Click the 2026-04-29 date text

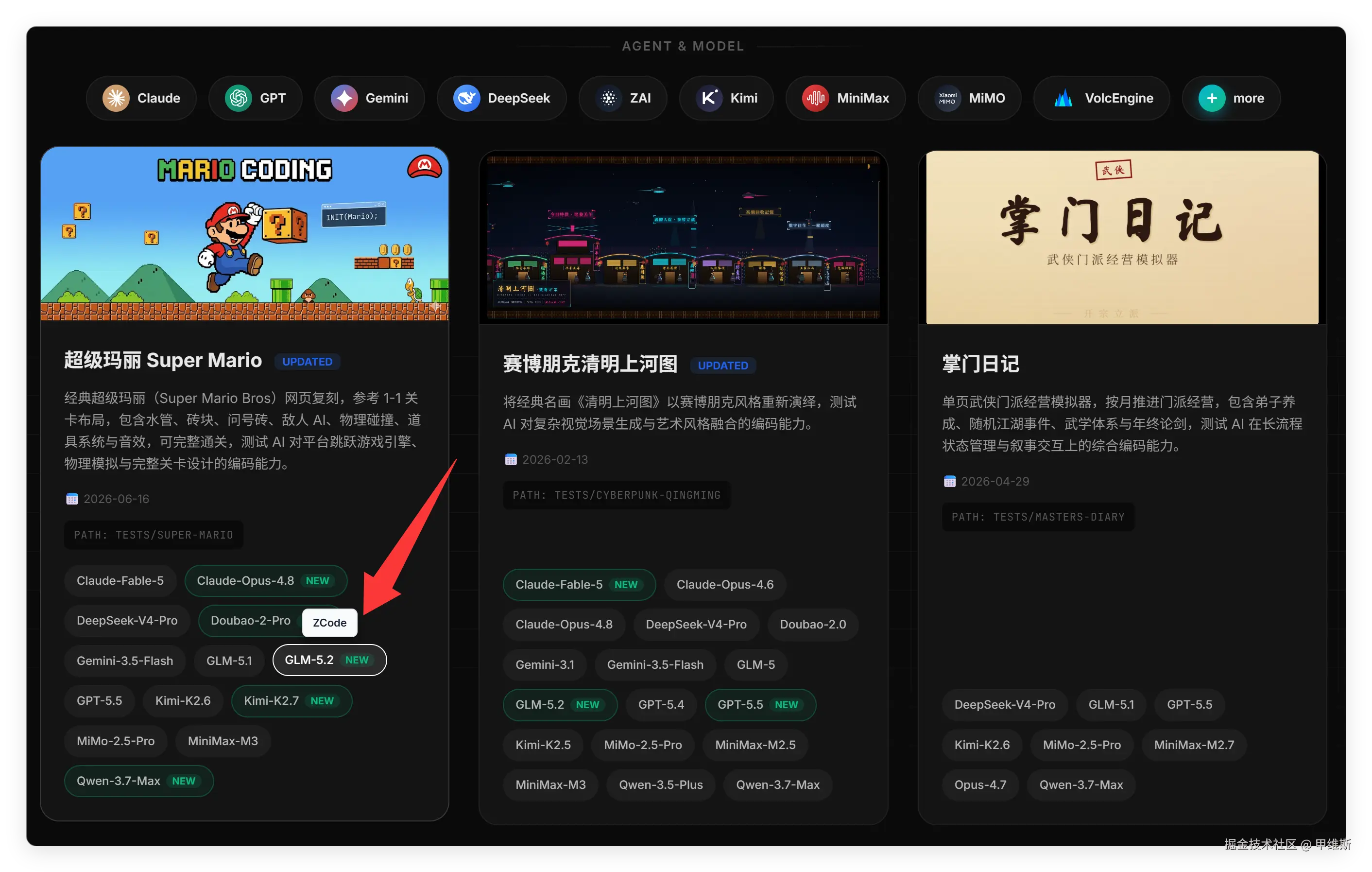pos(995,482)
